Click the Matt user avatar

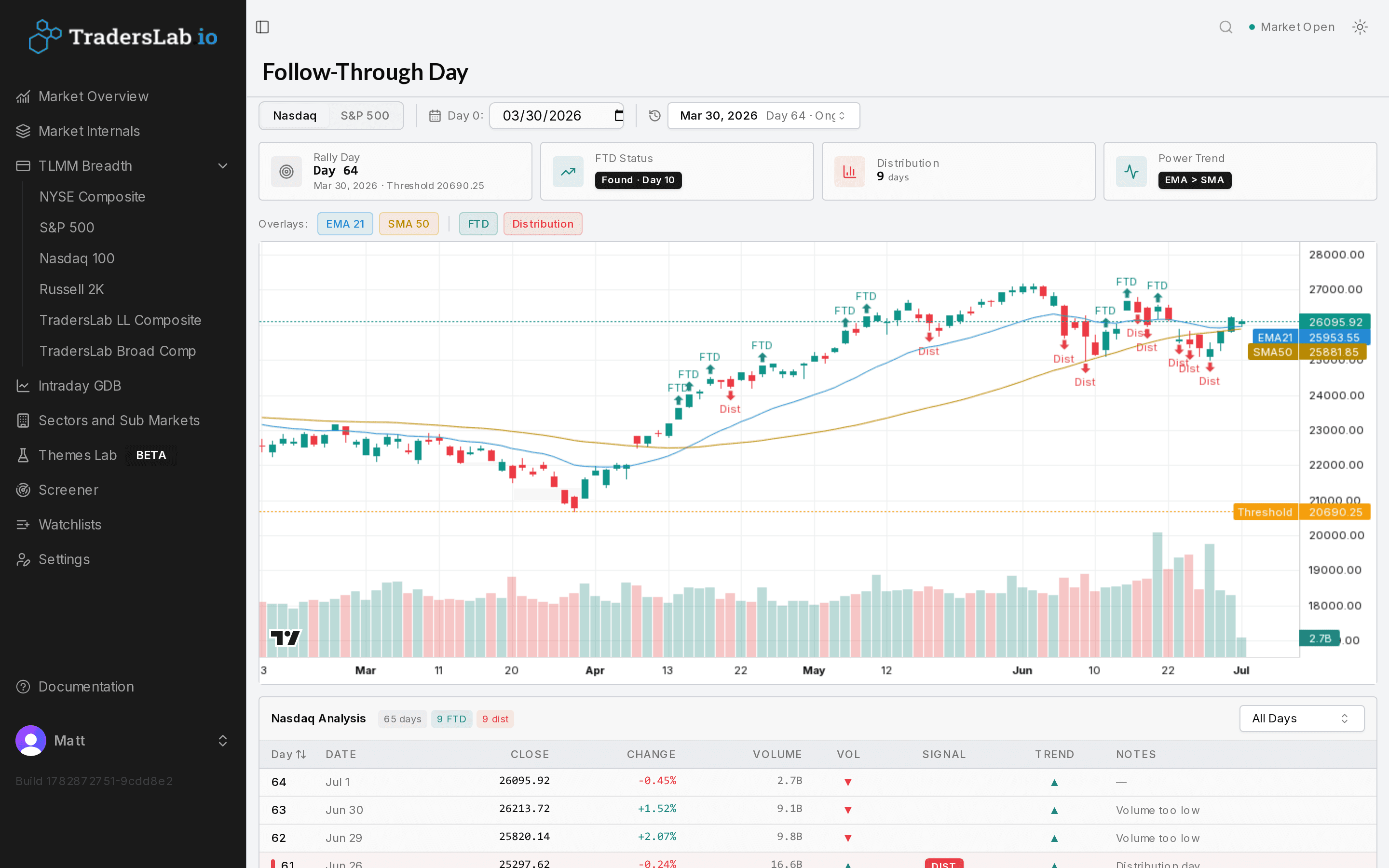31,741
